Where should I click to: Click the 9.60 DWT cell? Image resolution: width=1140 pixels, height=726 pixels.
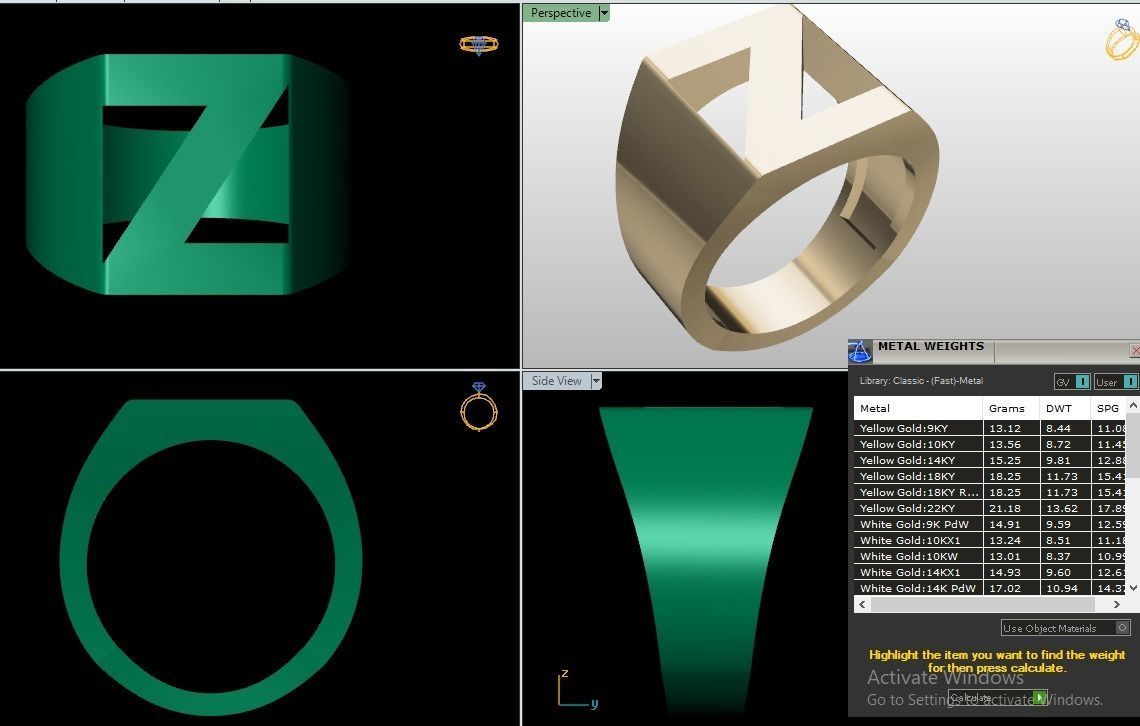pyautogui.click(x=1065, y=572)
